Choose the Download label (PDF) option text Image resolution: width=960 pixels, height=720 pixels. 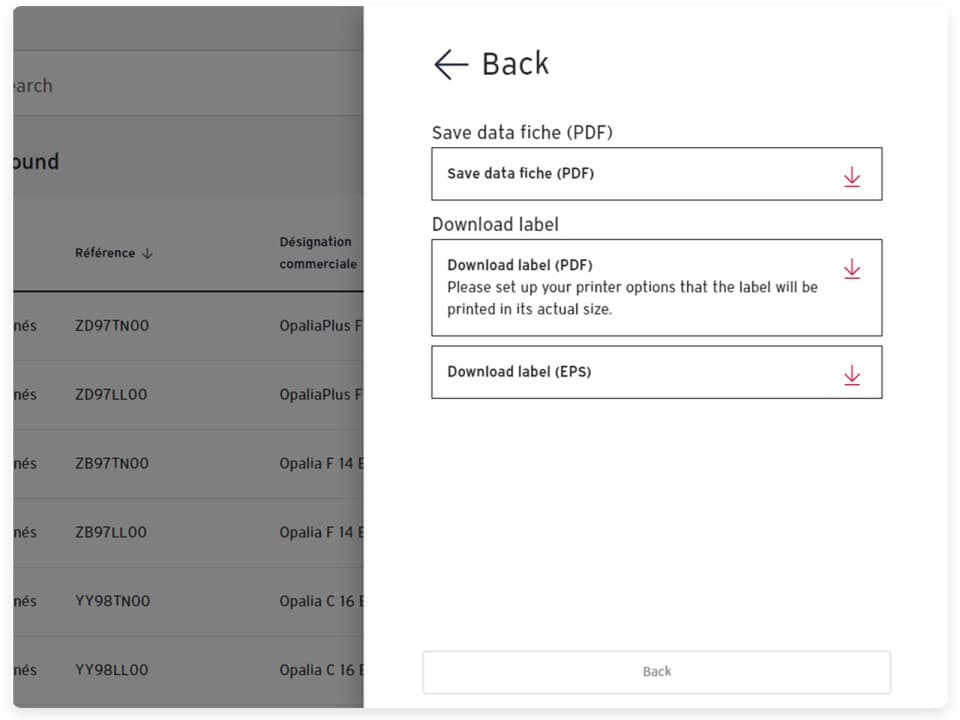(520, 266)
